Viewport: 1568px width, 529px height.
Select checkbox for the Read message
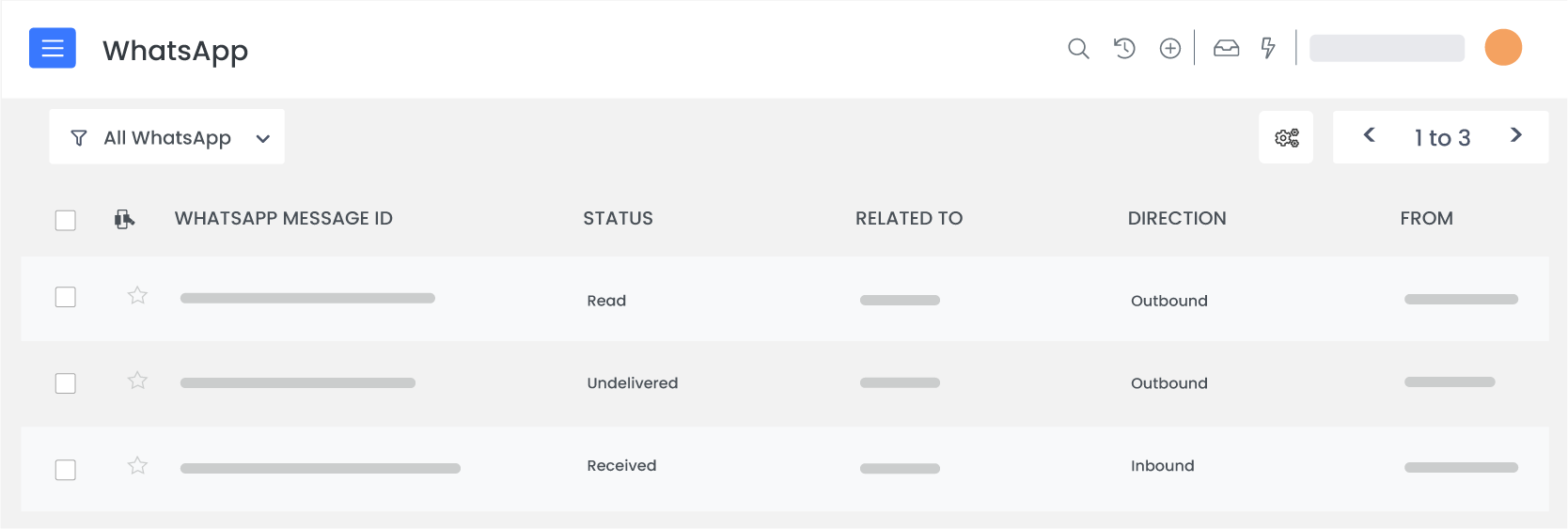coord(66,297)
